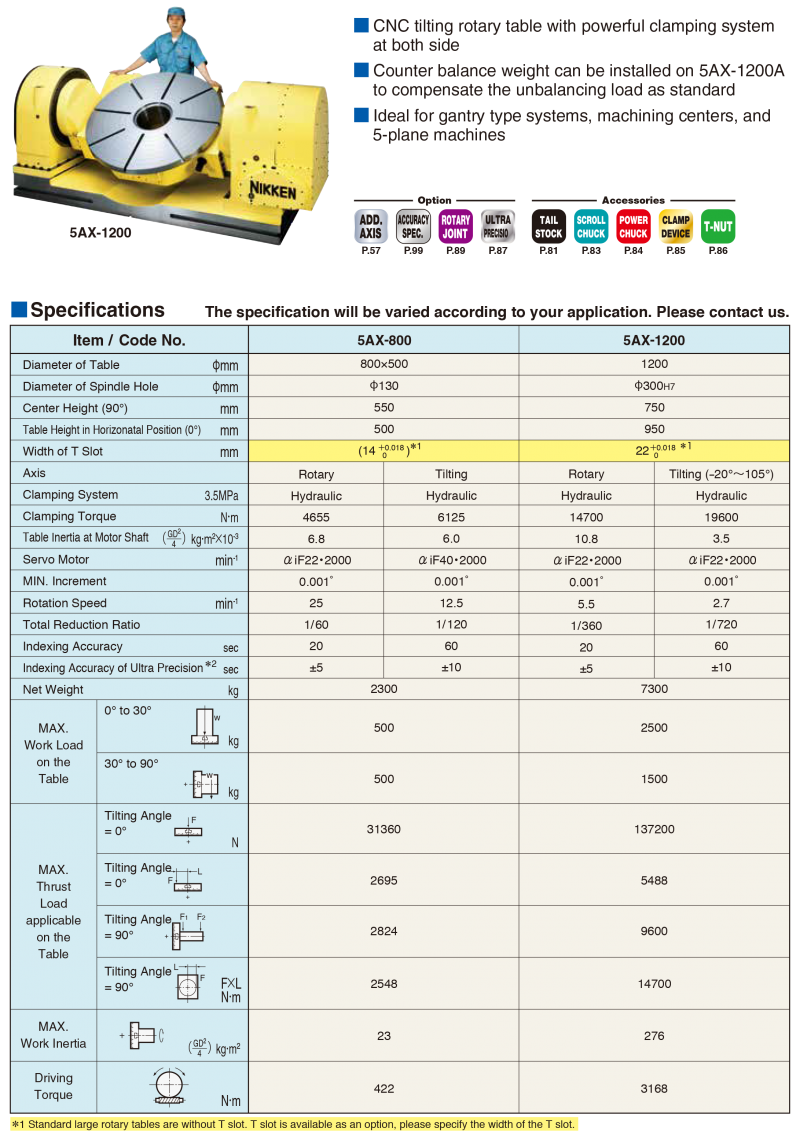Click the green T-NUT accessory badge
The height and width of the screenshot is (1143, 800).
point(718,226)
